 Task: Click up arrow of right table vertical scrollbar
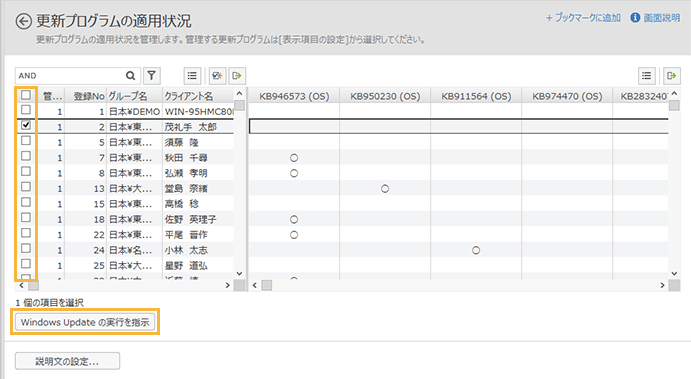pyautogui.click(x=674, y=93)
